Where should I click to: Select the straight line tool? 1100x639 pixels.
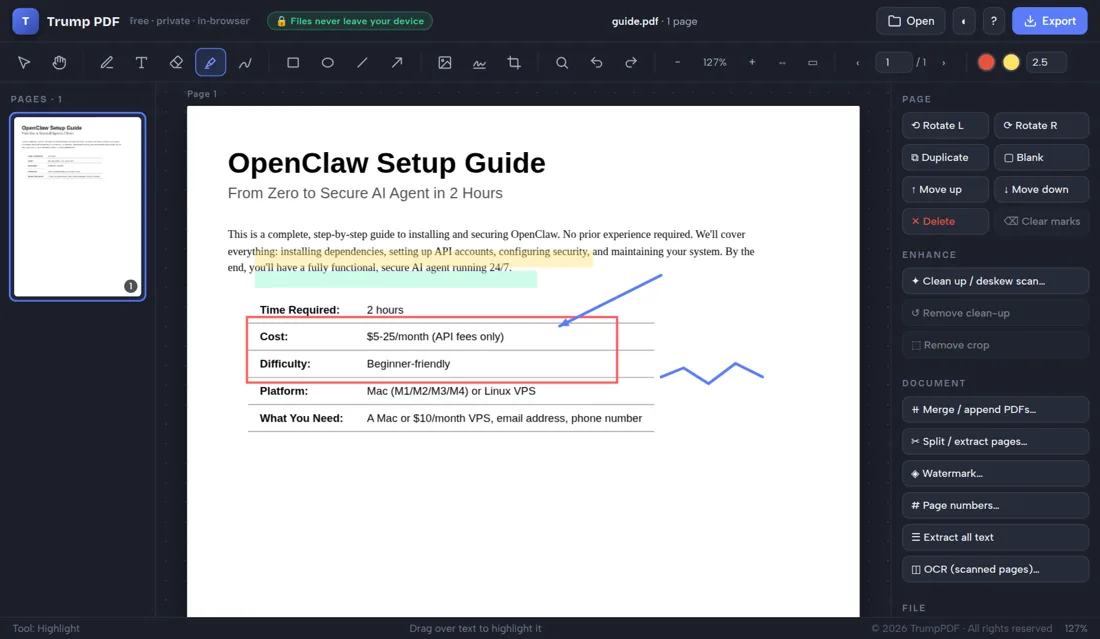click(x=362, y=62)
